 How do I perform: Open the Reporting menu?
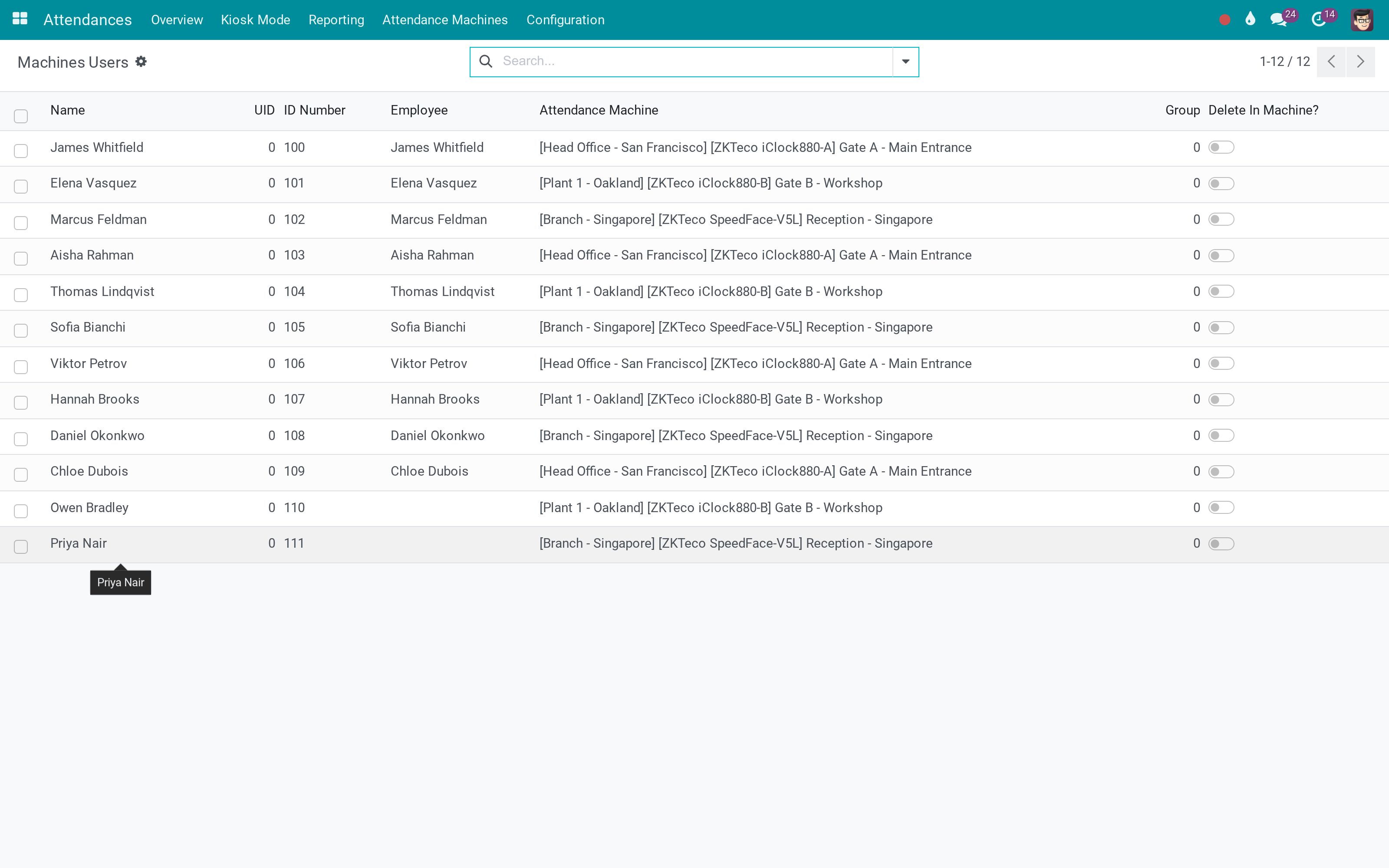pos(336,20)
